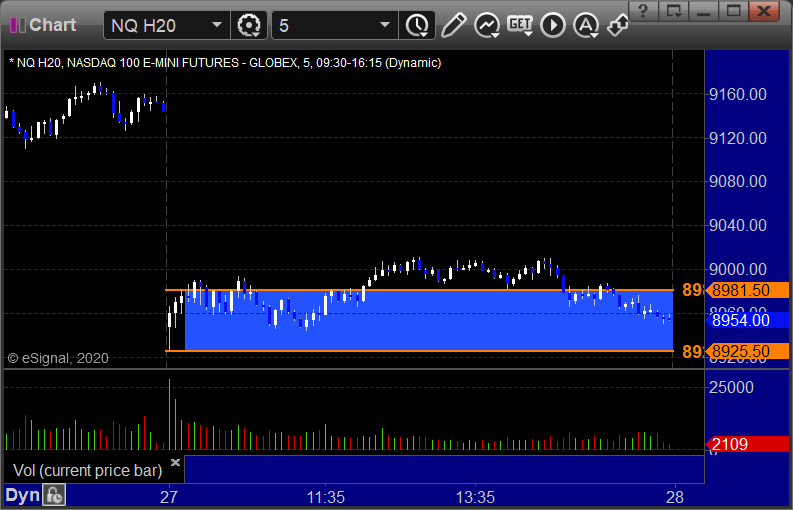The width and height of the screenshot is (793, 510).
Task: Click the 25000 volume axis label
Action: [731, 388]
